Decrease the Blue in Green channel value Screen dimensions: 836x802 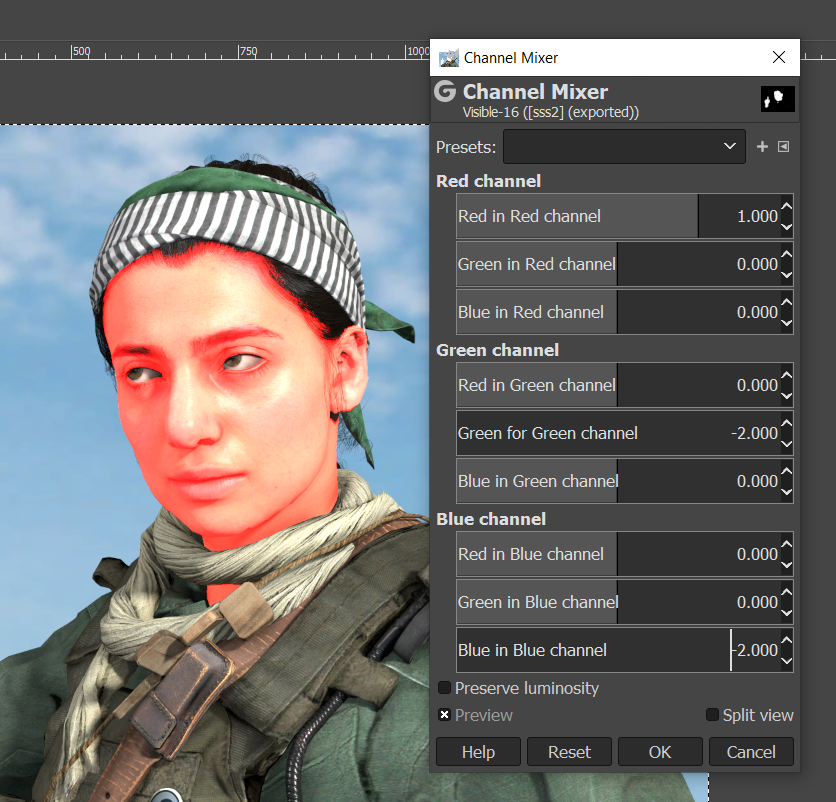787,492
